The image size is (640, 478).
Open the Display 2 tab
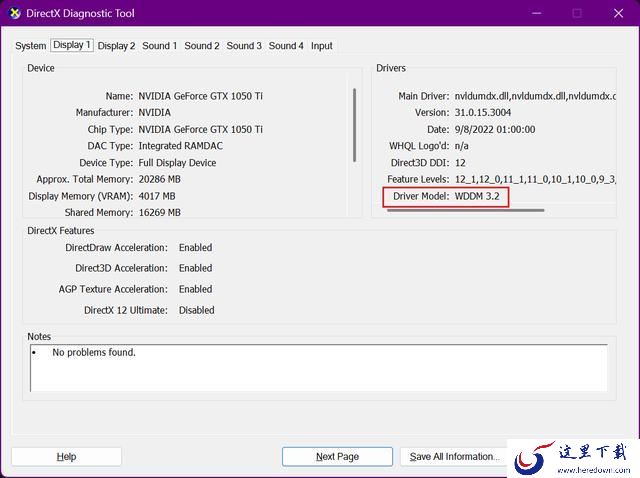click(x=116, y=46)
